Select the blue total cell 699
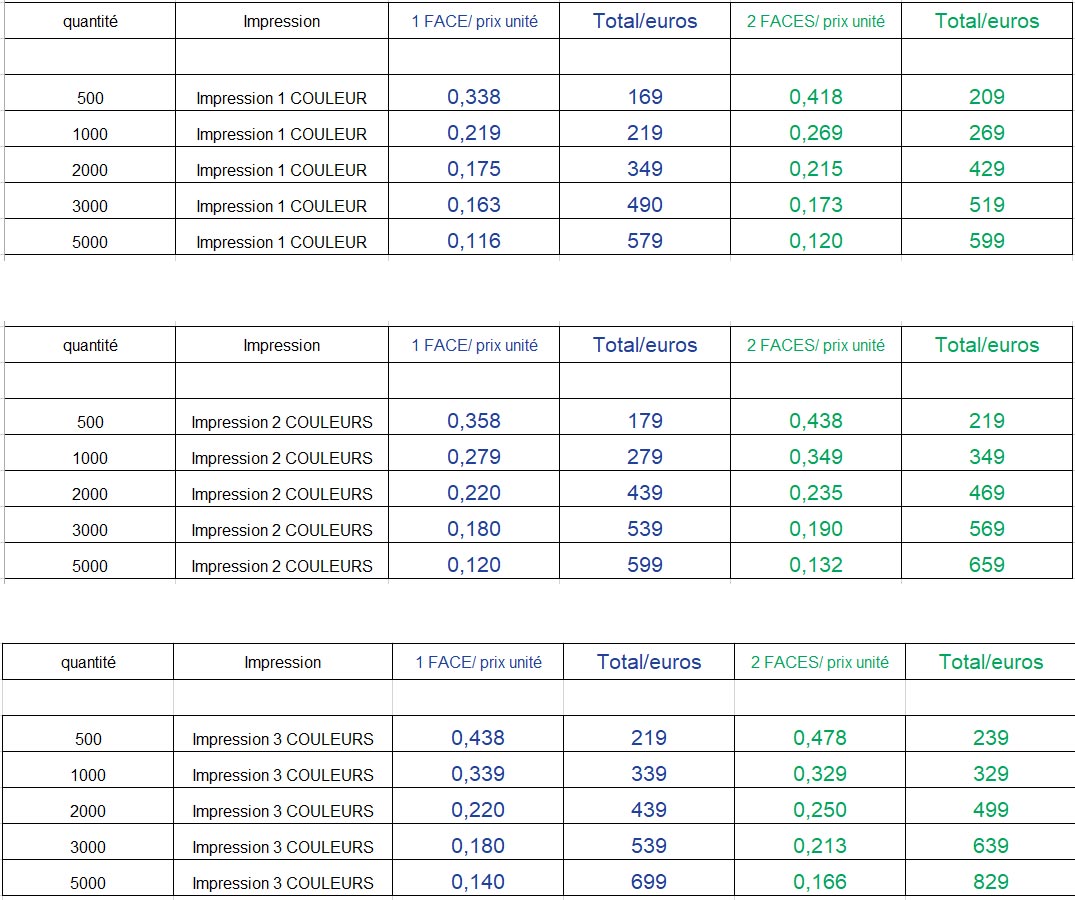This screenshot has height=900, width=1075. (649, 882)
